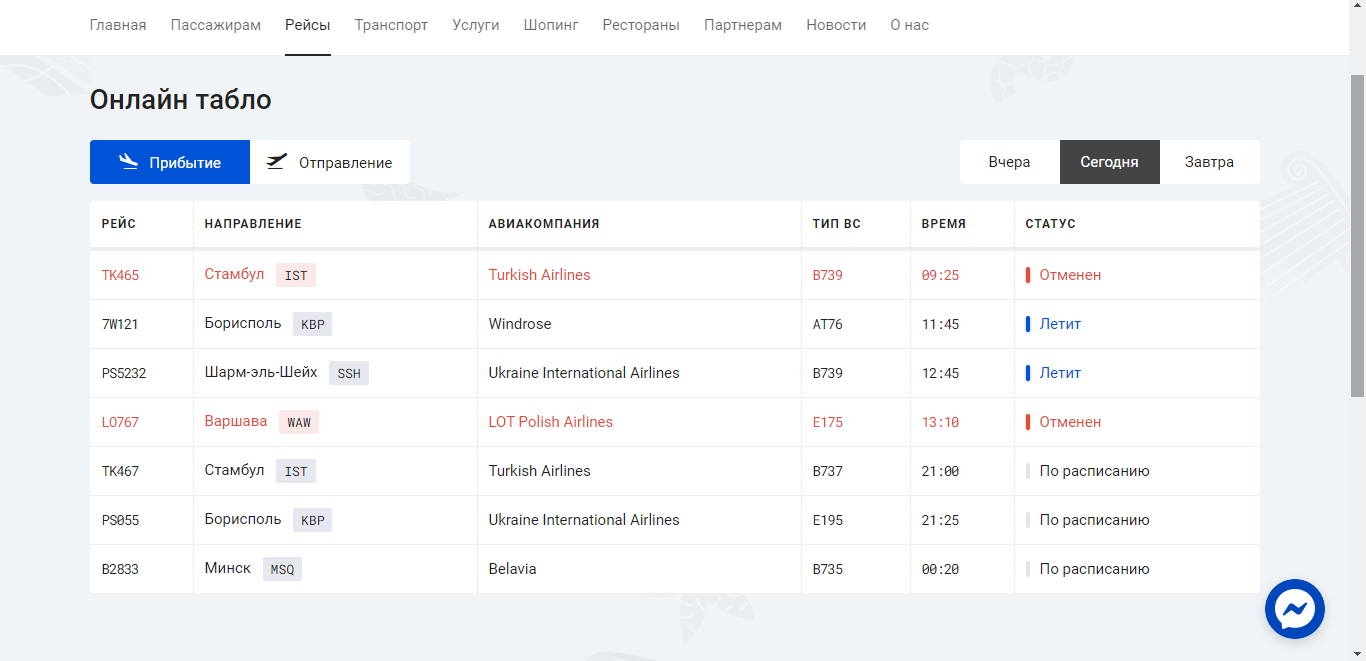Click the KBP badge in 7W121 row
The image size is (1366, 661).
[313, 324]
